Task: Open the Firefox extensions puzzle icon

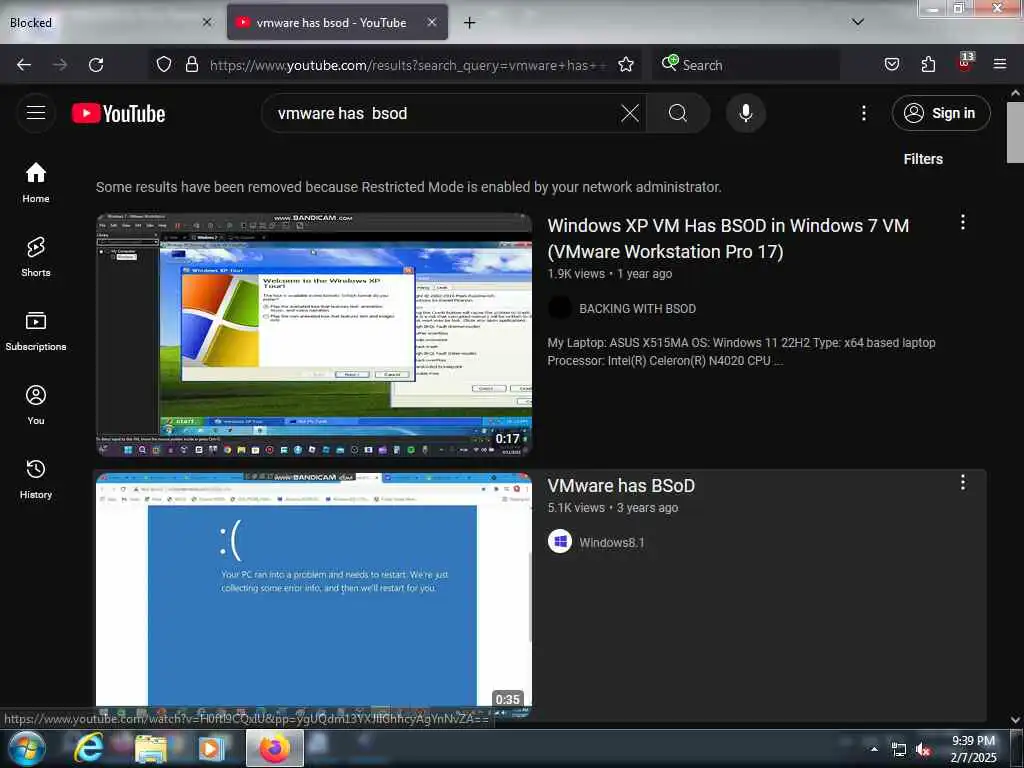Action: [928, 64]
